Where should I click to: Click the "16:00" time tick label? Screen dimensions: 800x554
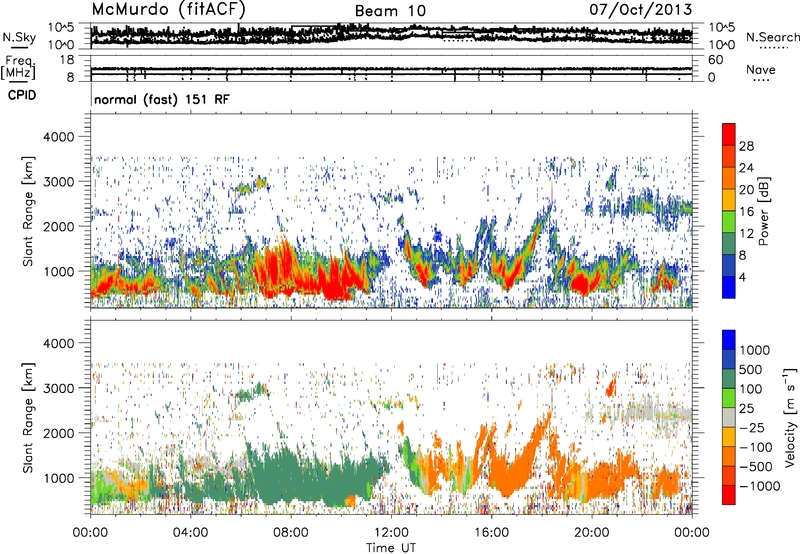[491, 533]
